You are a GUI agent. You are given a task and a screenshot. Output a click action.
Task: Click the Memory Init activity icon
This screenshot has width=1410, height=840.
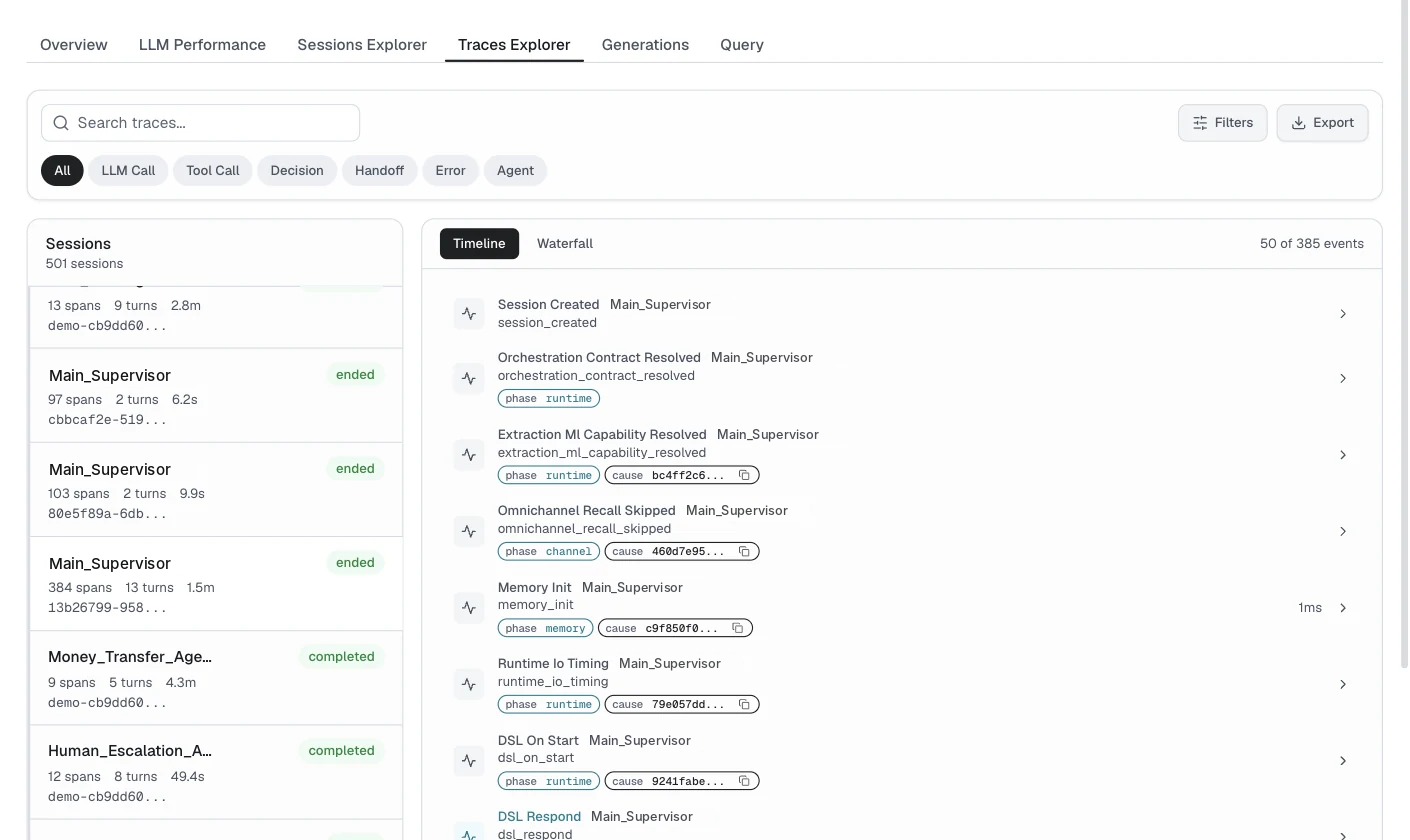point(469,608)
